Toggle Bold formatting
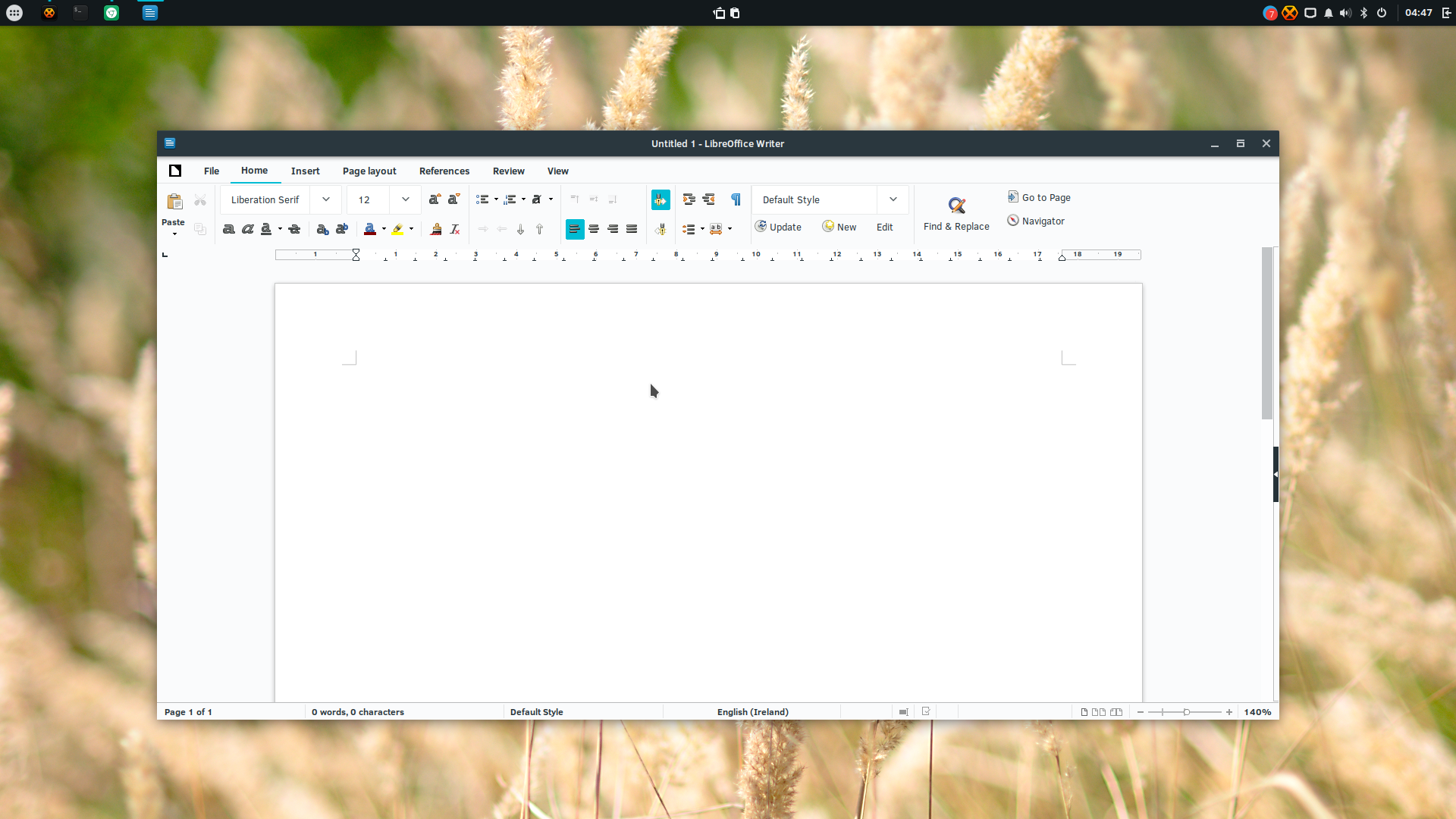 pyautogui.click(x=228, y=229)
